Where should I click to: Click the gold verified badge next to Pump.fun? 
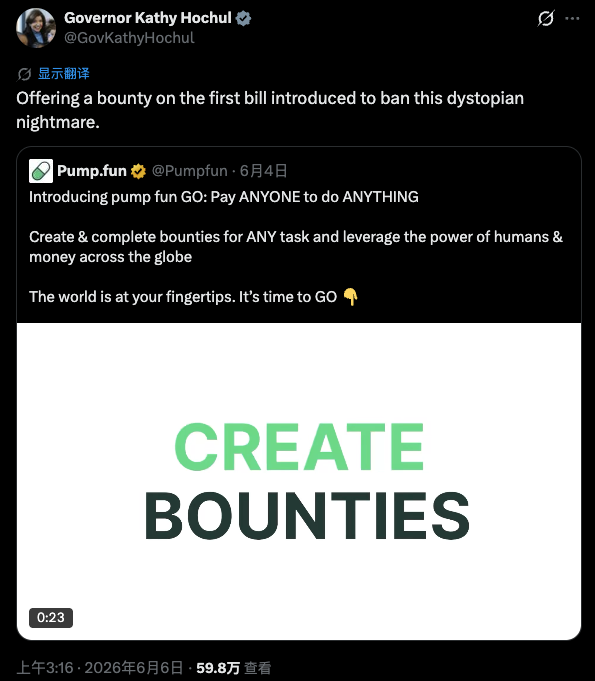[138, 171]
